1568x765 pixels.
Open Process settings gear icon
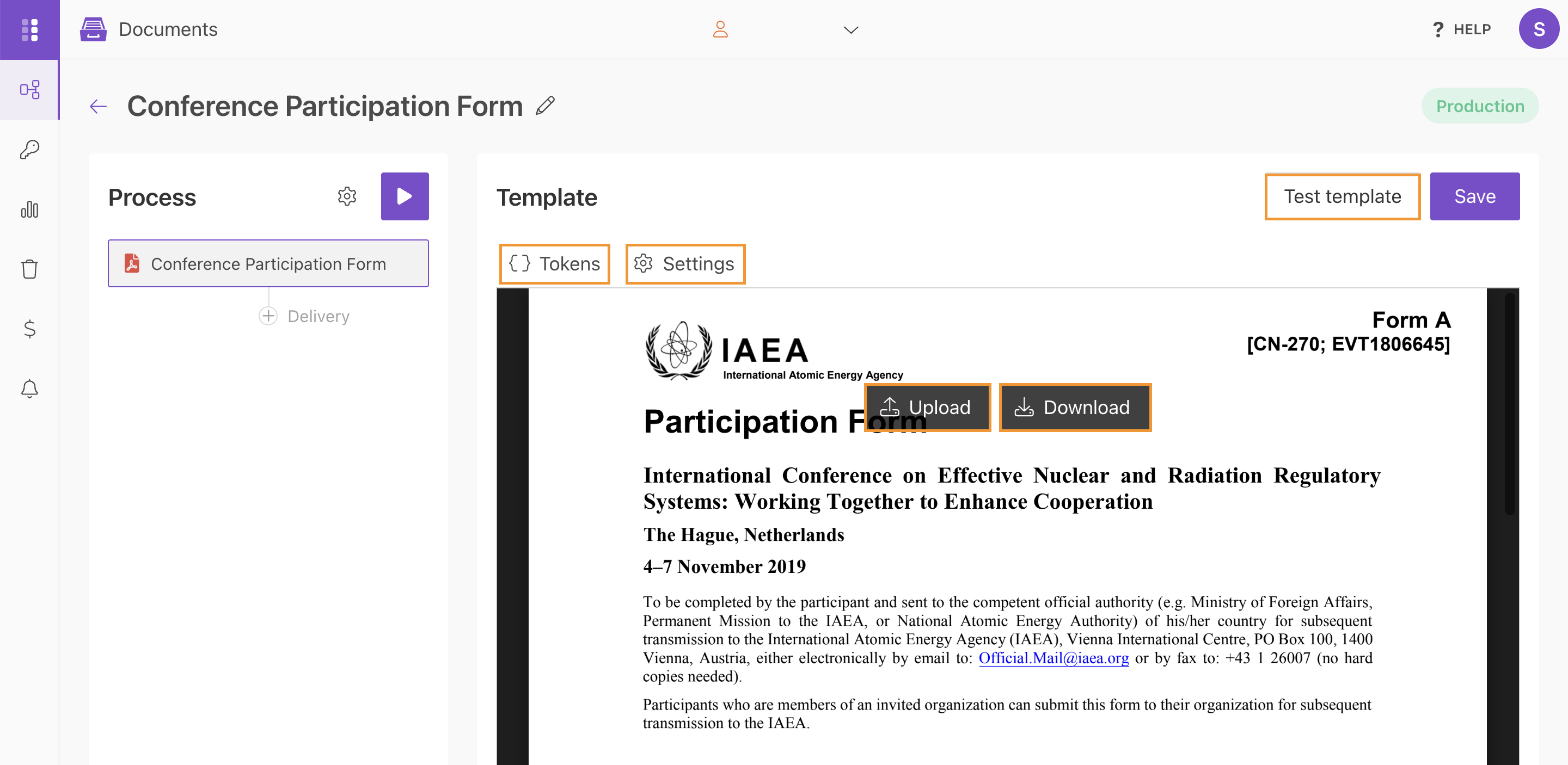click(347, 196)
